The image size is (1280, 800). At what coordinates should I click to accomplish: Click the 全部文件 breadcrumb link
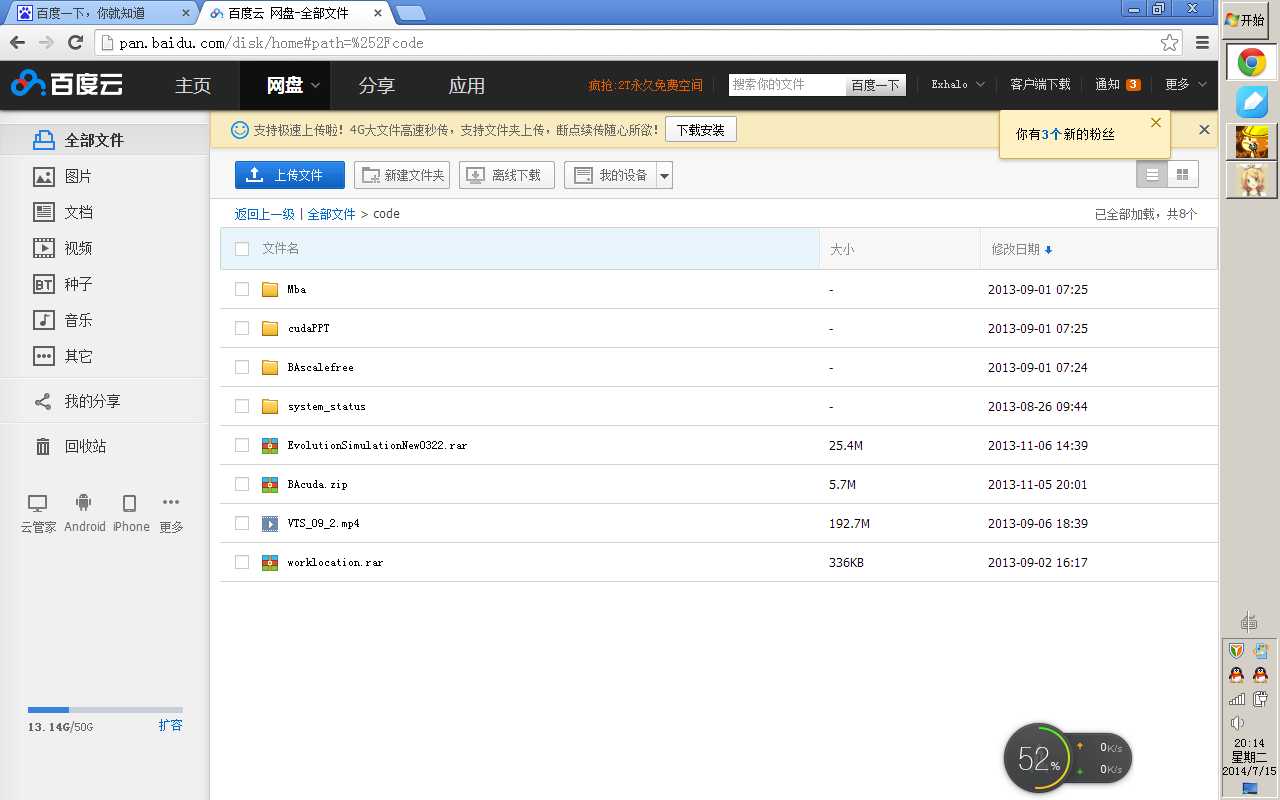click(x=331, y=214)
